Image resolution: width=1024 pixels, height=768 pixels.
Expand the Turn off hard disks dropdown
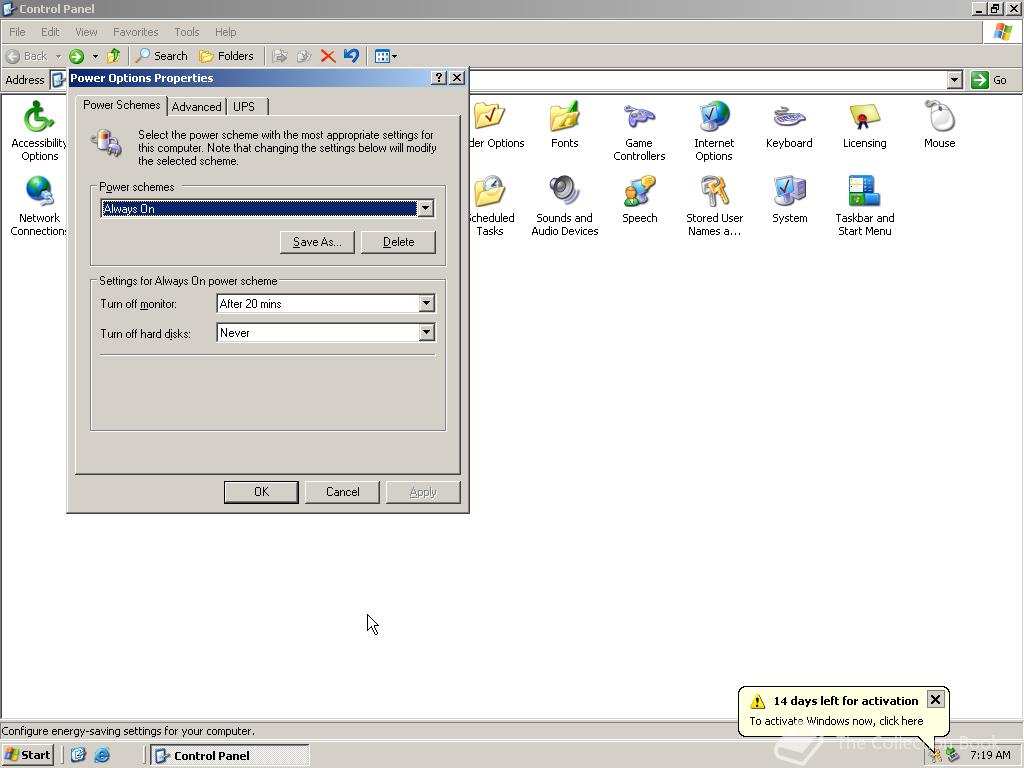(426, 332)
